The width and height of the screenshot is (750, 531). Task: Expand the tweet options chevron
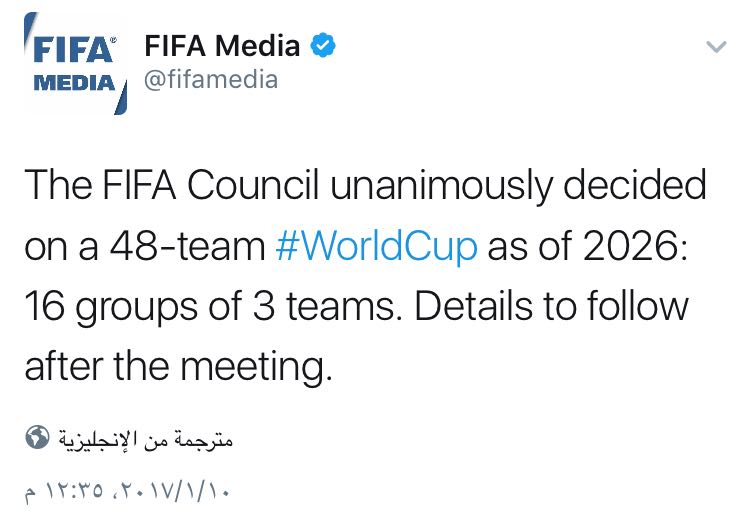716,46
